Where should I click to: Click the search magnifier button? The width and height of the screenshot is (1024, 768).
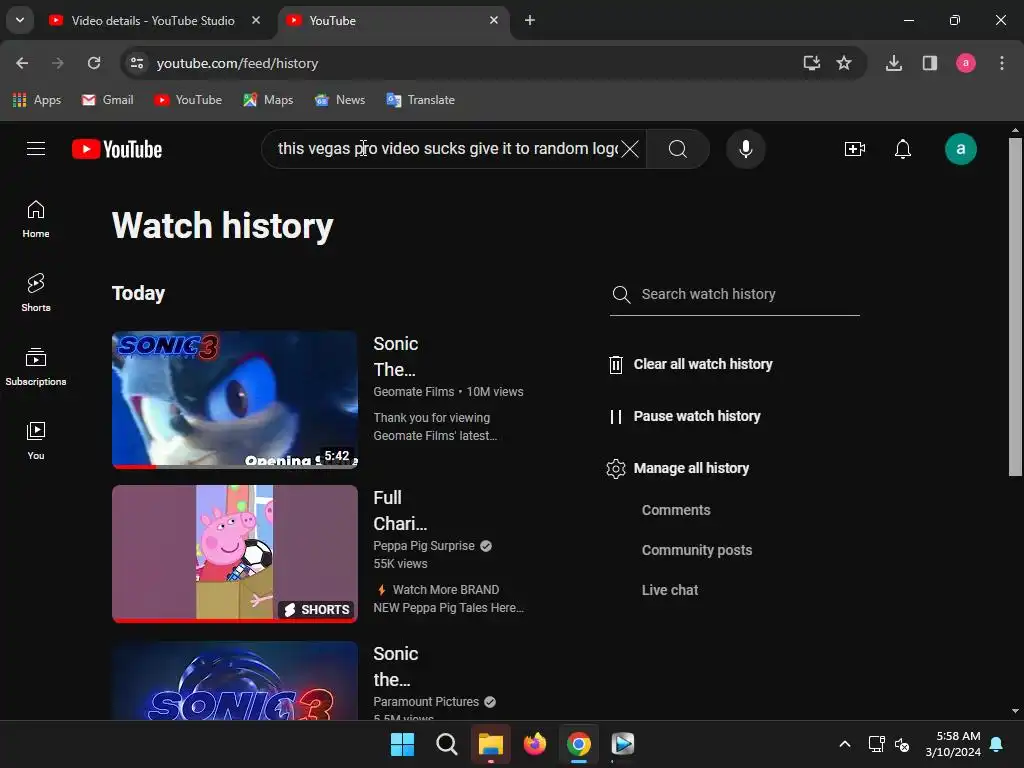[678, 149]
